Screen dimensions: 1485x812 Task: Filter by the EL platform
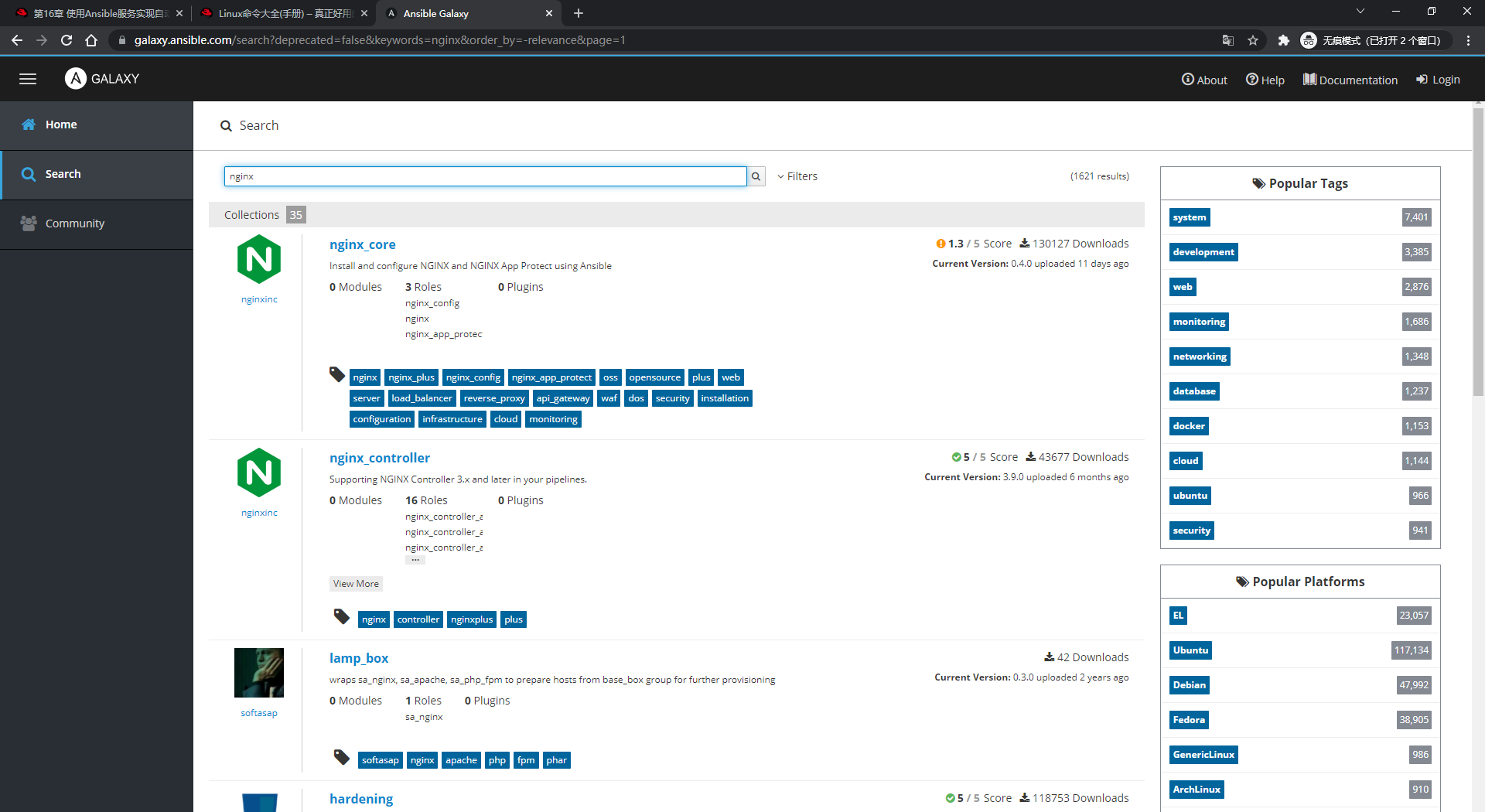[x=1178, y=616]
